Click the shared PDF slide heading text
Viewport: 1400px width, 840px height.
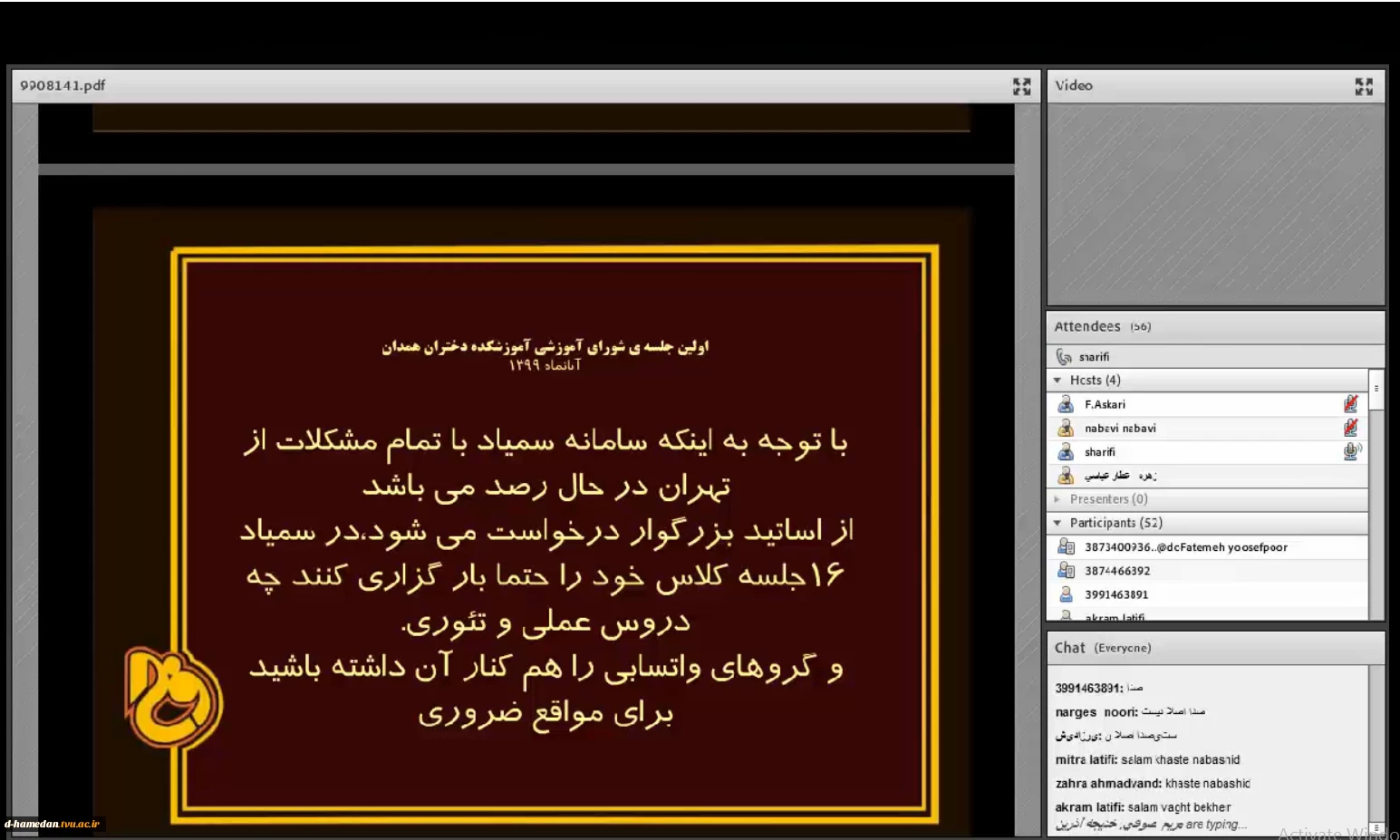click(545, 347)
